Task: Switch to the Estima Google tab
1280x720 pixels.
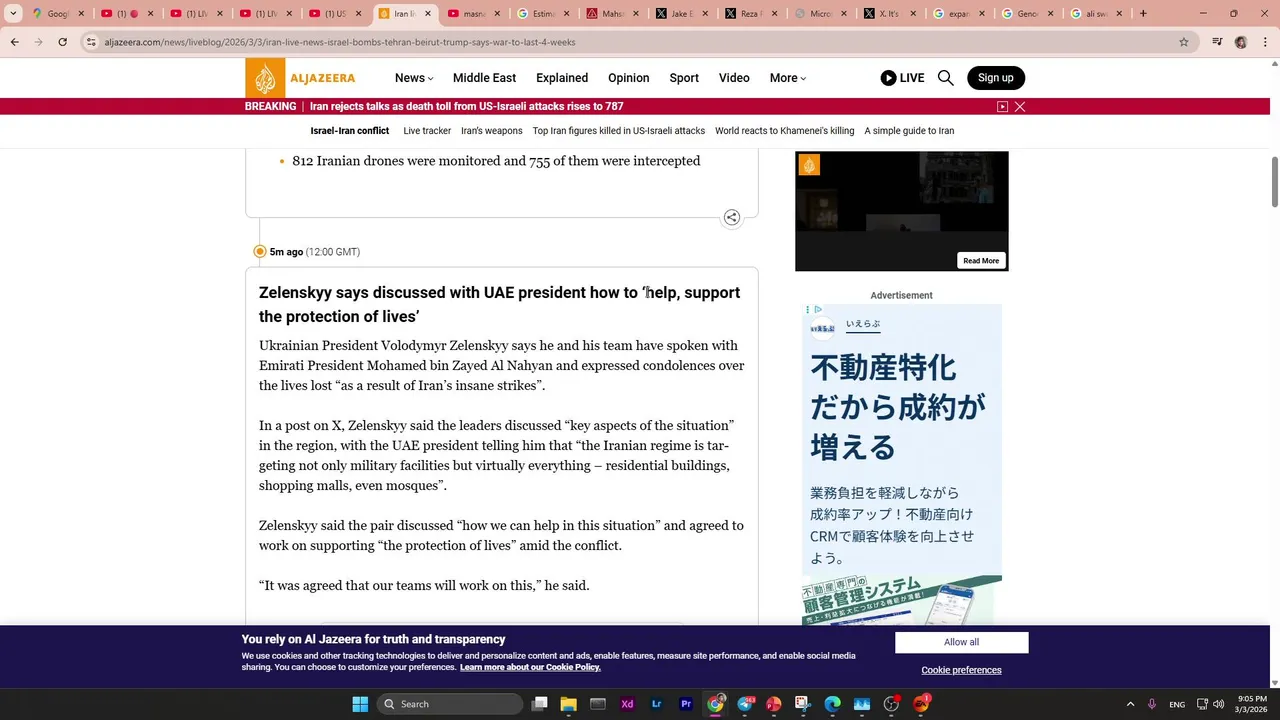Action: [x=542, y=14]
